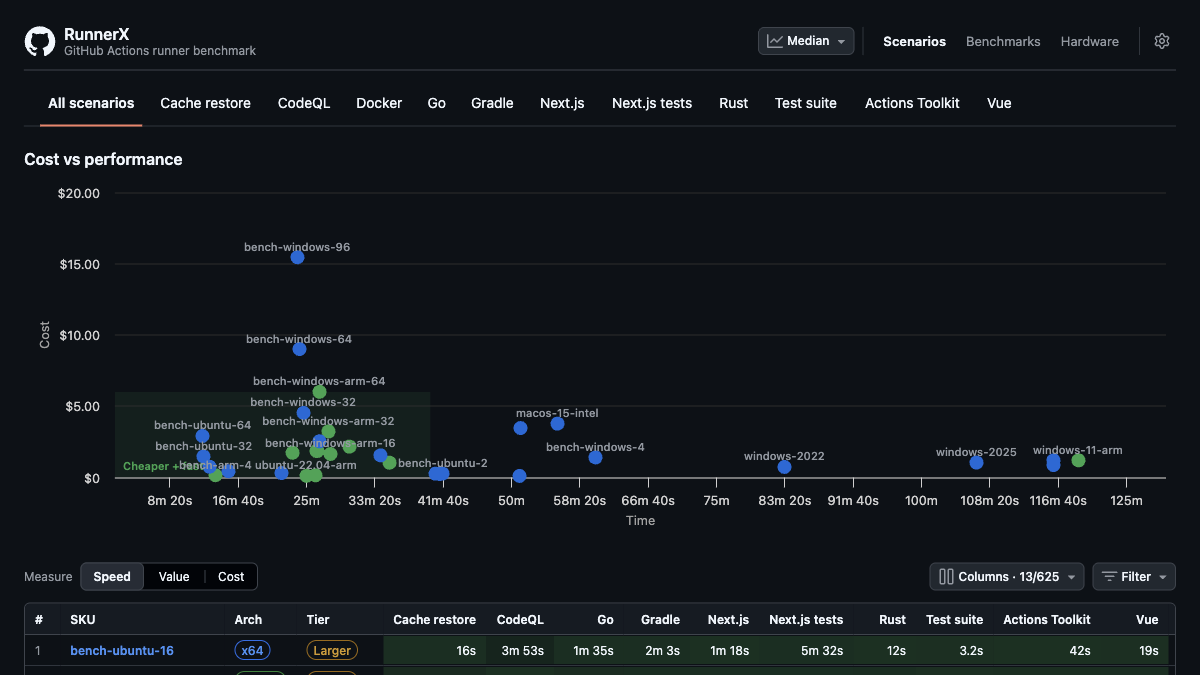
Task: Sort by the Arch column header
Action: click(x=248, y=620)
